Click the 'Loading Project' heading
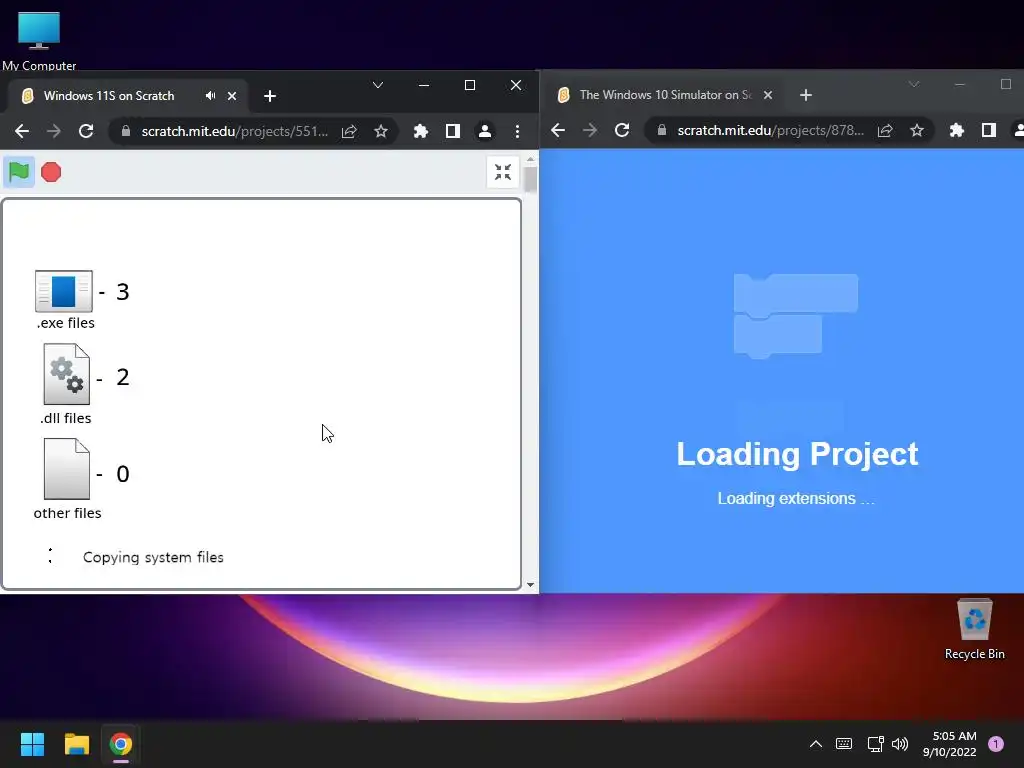This screenshot has width=1024, height=768. coord(797,455)
